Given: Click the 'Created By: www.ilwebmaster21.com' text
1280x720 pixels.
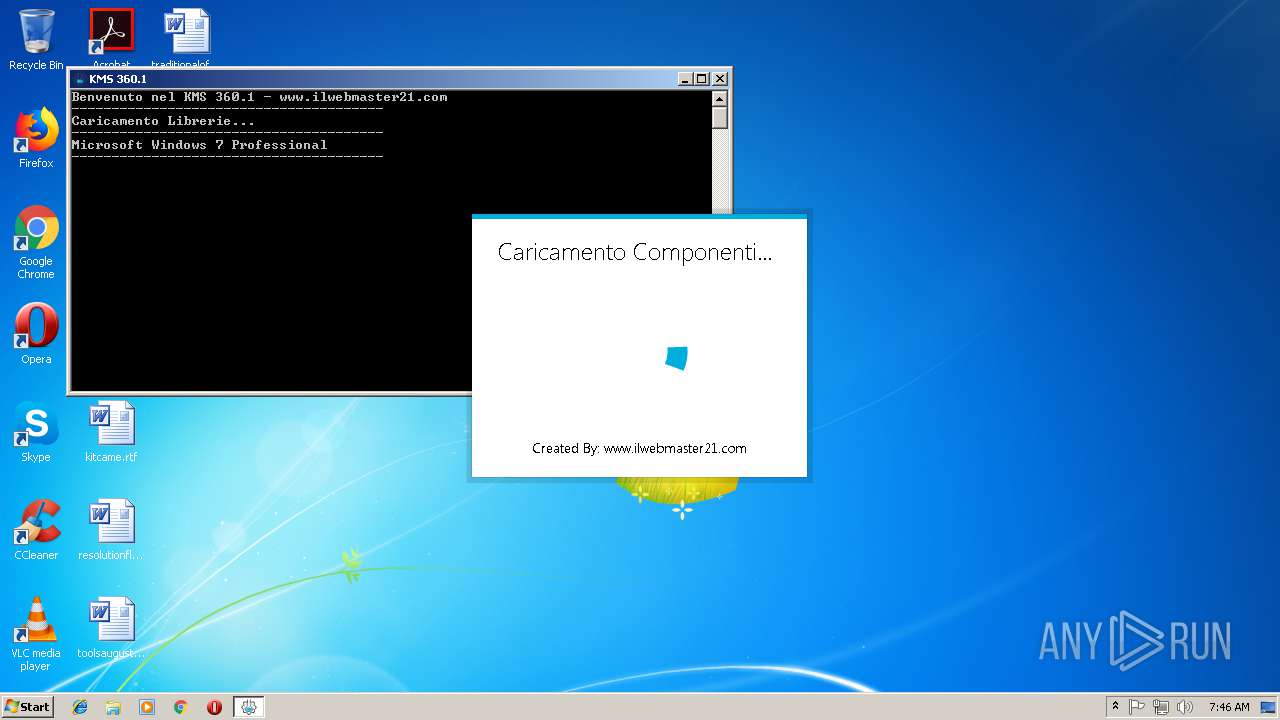Looking at the screenshot, I should click(639, 448).
